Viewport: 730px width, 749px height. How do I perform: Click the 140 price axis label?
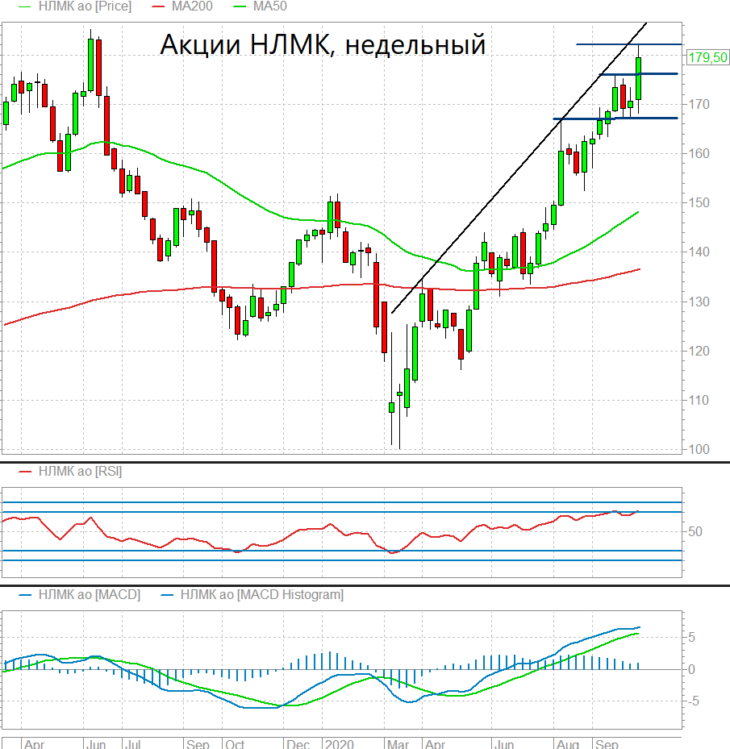698,252
